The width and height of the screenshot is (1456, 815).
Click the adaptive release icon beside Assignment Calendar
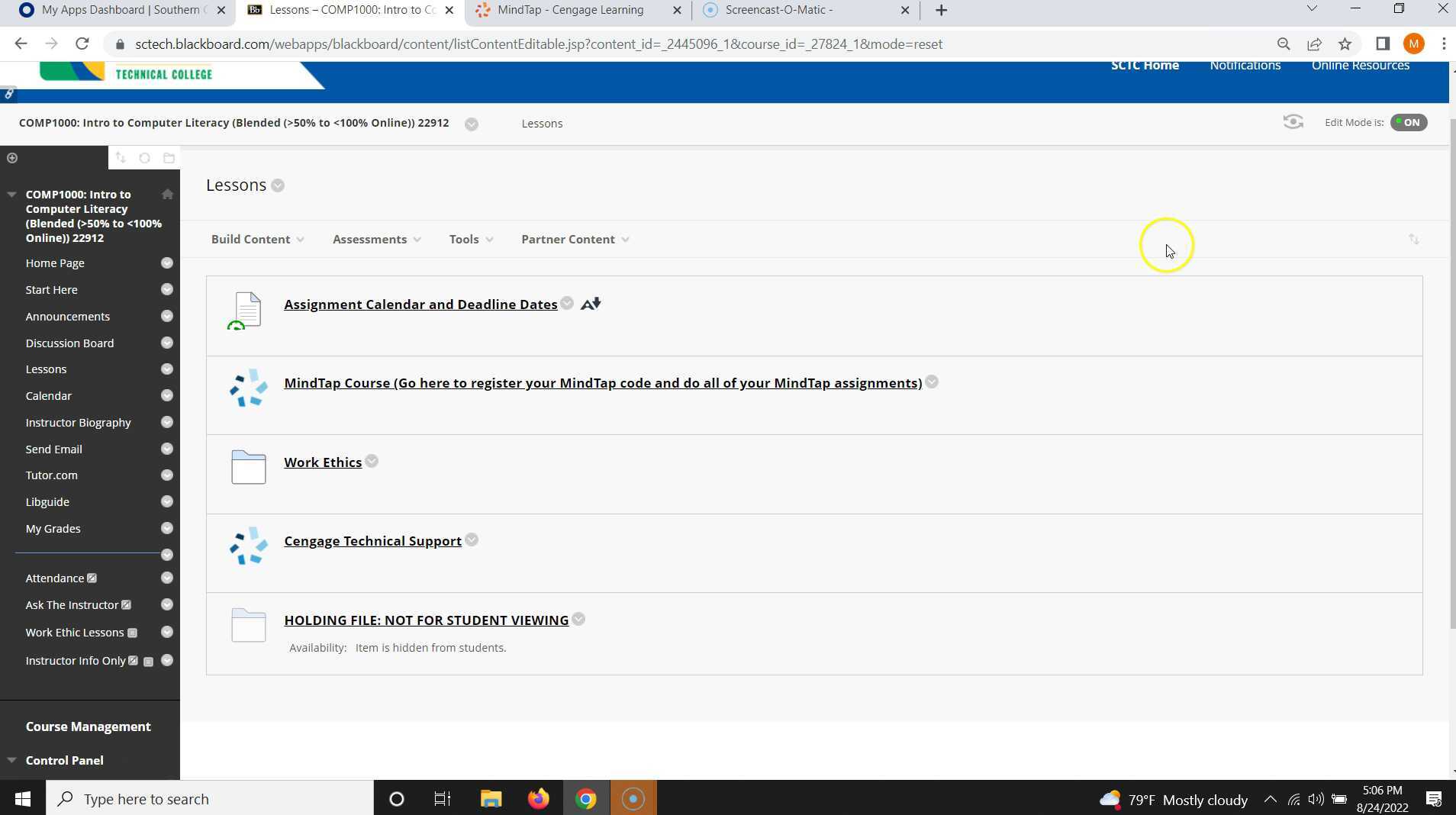[x=589, y=303]
